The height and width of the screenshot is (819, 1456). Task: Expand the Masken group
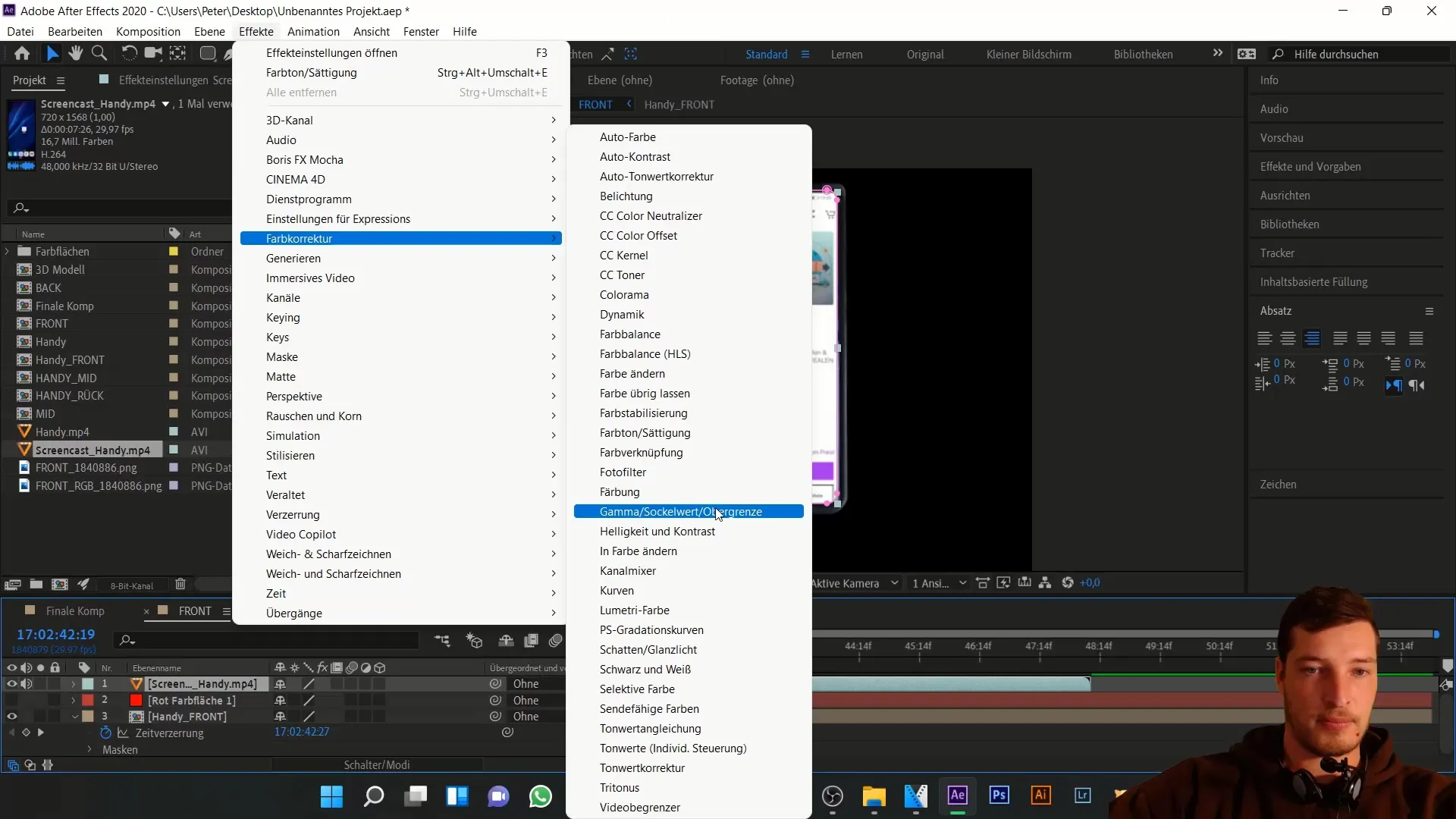tap(89, 749)
